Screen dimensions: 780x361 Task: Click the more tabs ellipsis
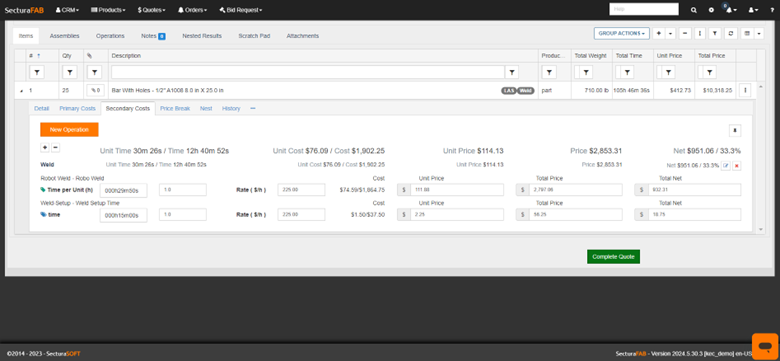point(253,108)
